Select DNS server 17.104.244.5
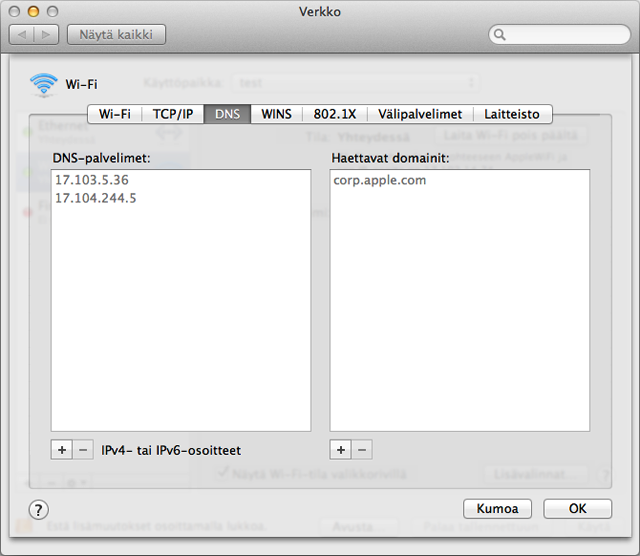The image size is (640, 556). pyautogui.click(x=181, y=198)
